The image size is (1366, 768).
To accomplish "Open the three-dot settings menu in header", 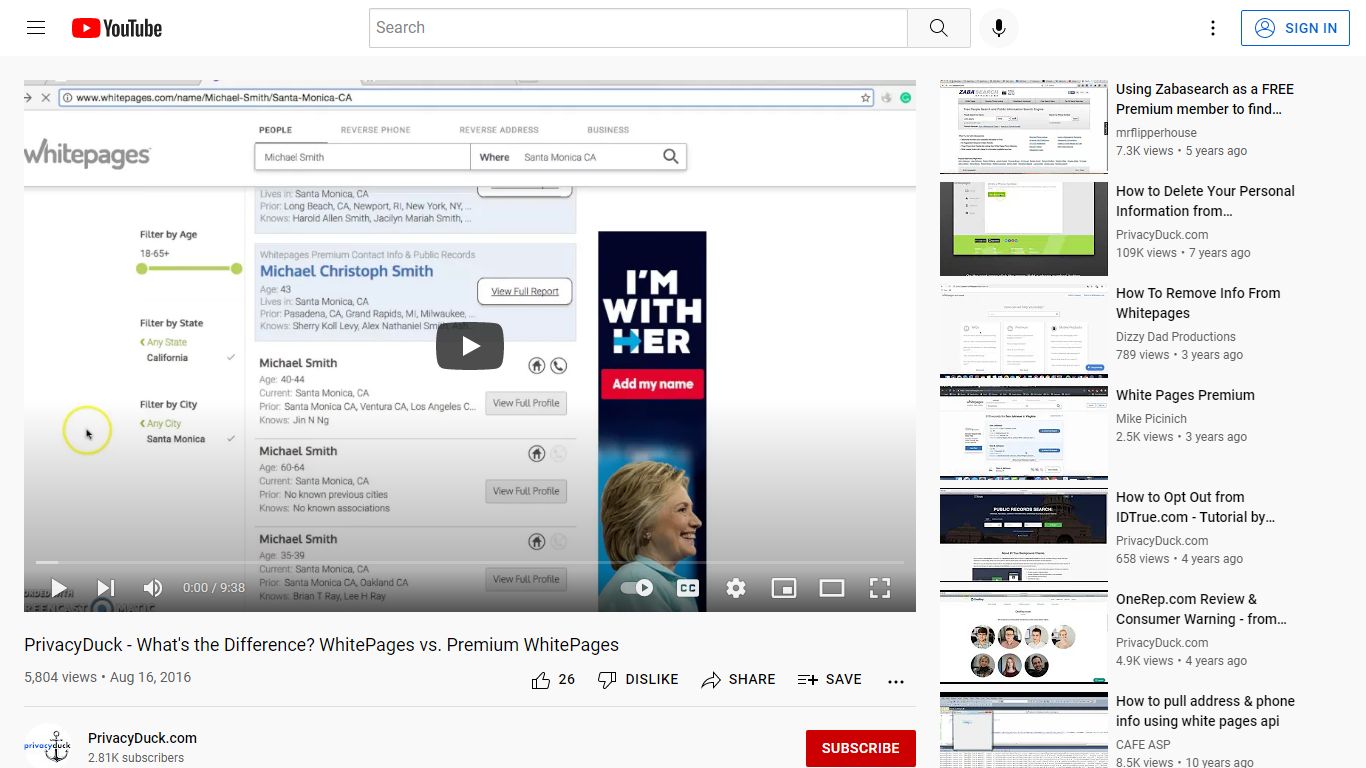I will (1212, 28).
